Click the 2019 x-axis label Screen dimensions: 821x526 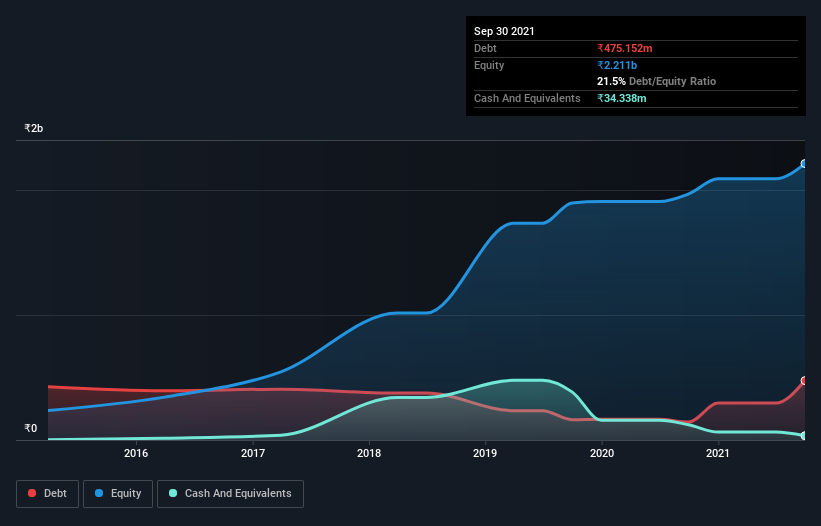(485, 453)
